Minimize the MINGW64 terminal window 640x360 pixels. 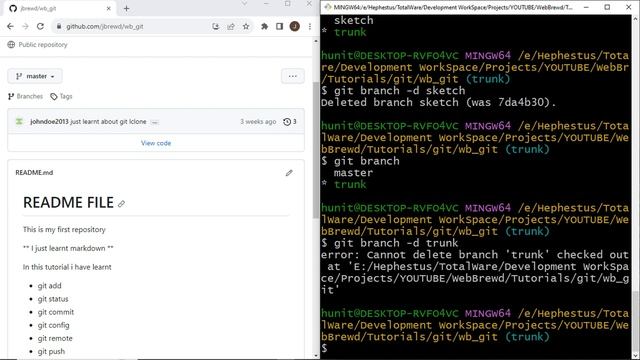click(x=586, y=7)
